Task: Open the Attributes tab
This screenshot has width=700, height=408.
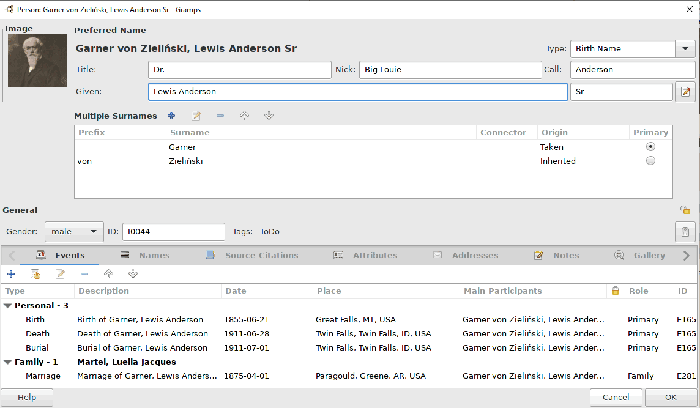Action: [x=365, y=255]
